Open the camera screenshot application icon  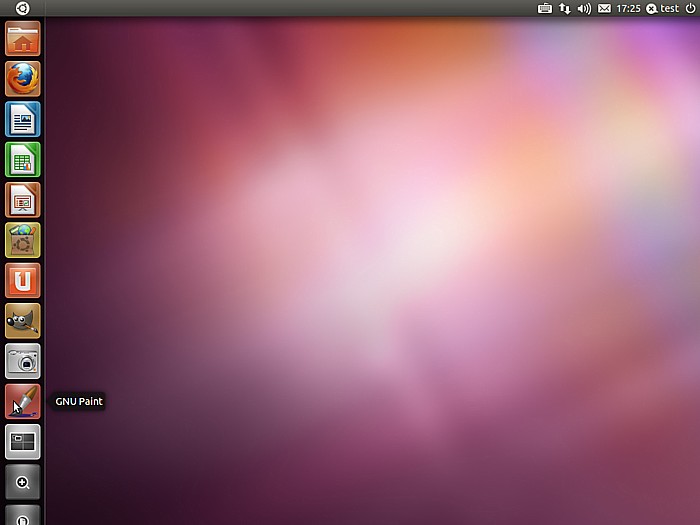pos(23,361)
